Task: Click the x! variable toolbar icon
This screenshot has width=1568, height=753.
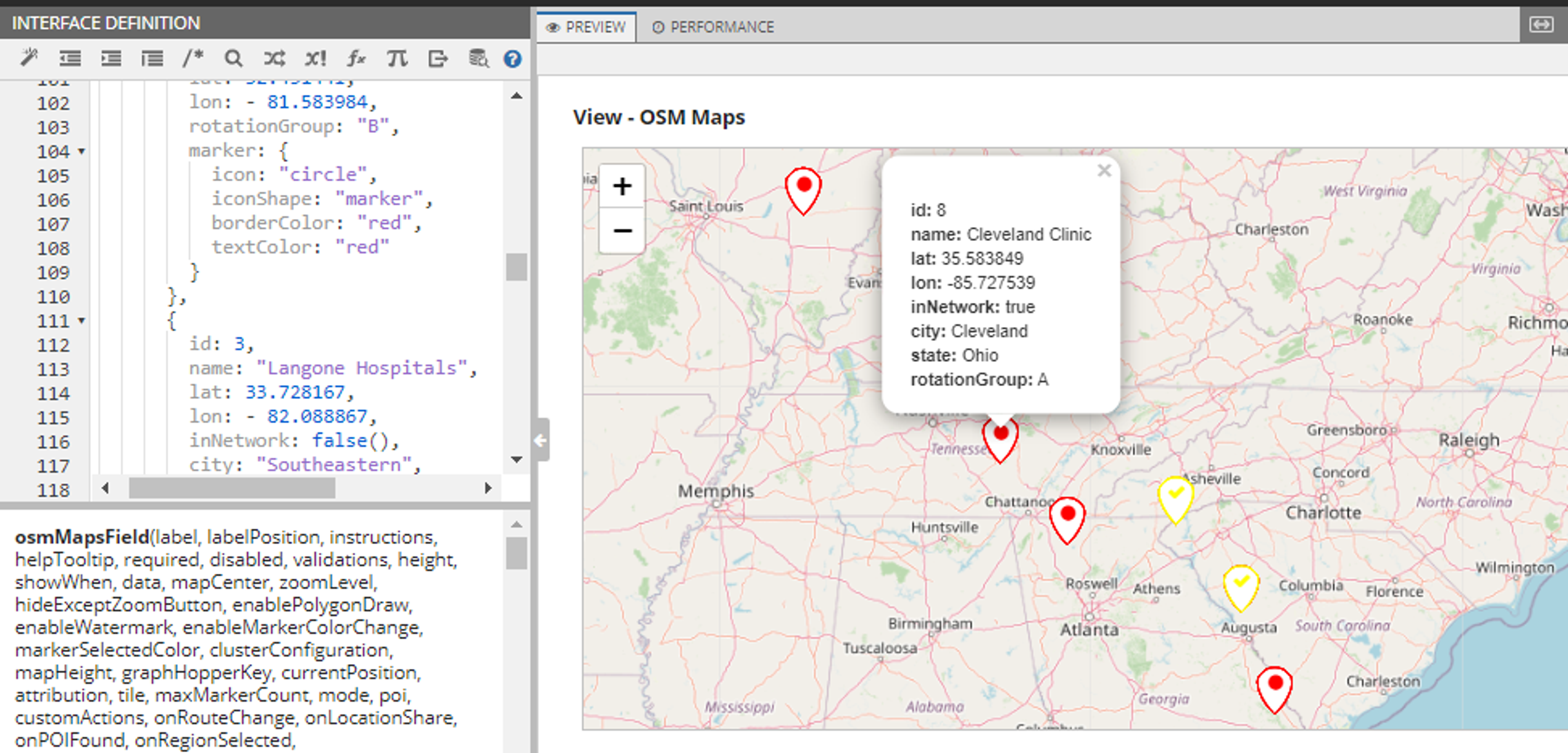Action: 315,58
